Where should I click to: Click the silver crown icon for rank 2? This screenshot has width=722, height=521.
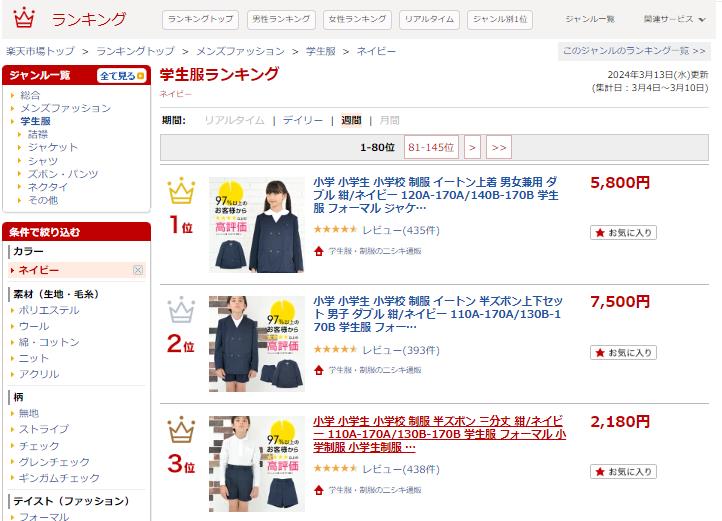tap(181, 310)
